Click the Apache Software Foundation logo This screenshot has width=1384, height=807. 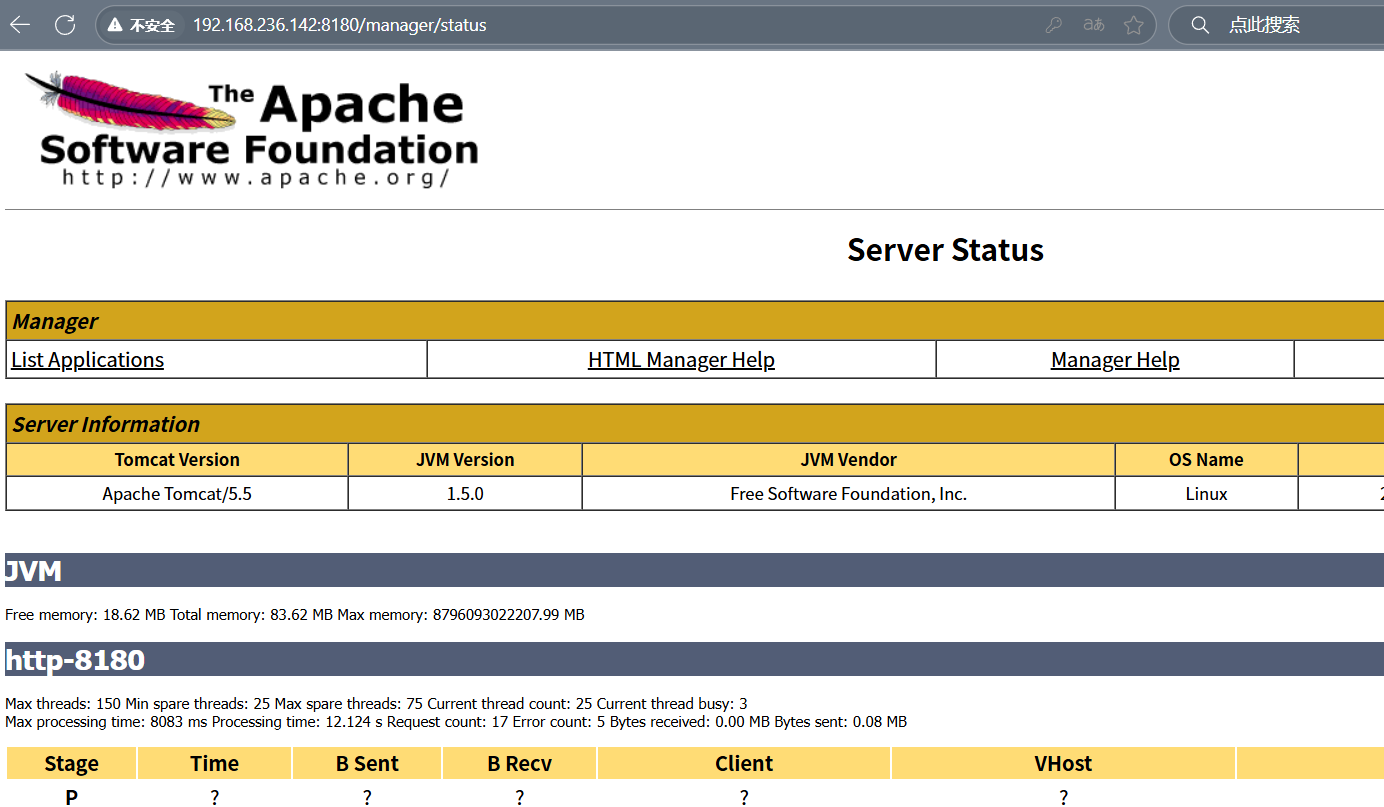click(252, 129)
